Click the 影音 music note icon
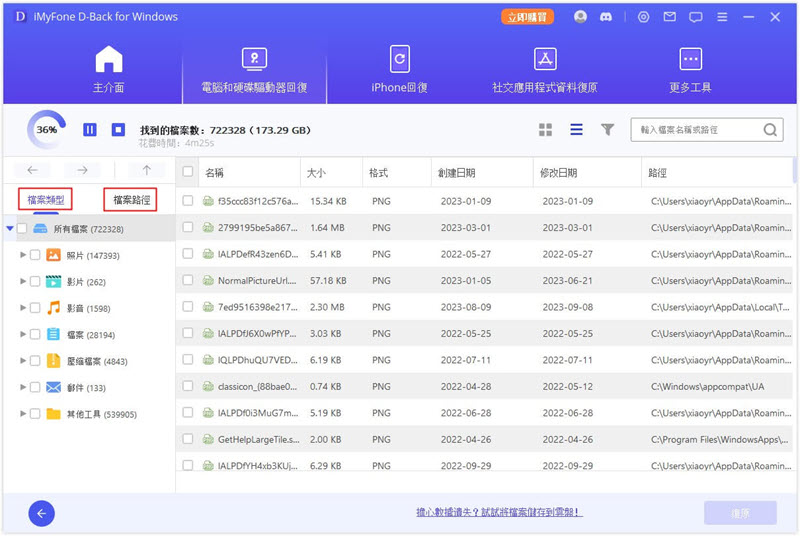The width and height of the screenshot is (800, 536). tap(53, 308)
